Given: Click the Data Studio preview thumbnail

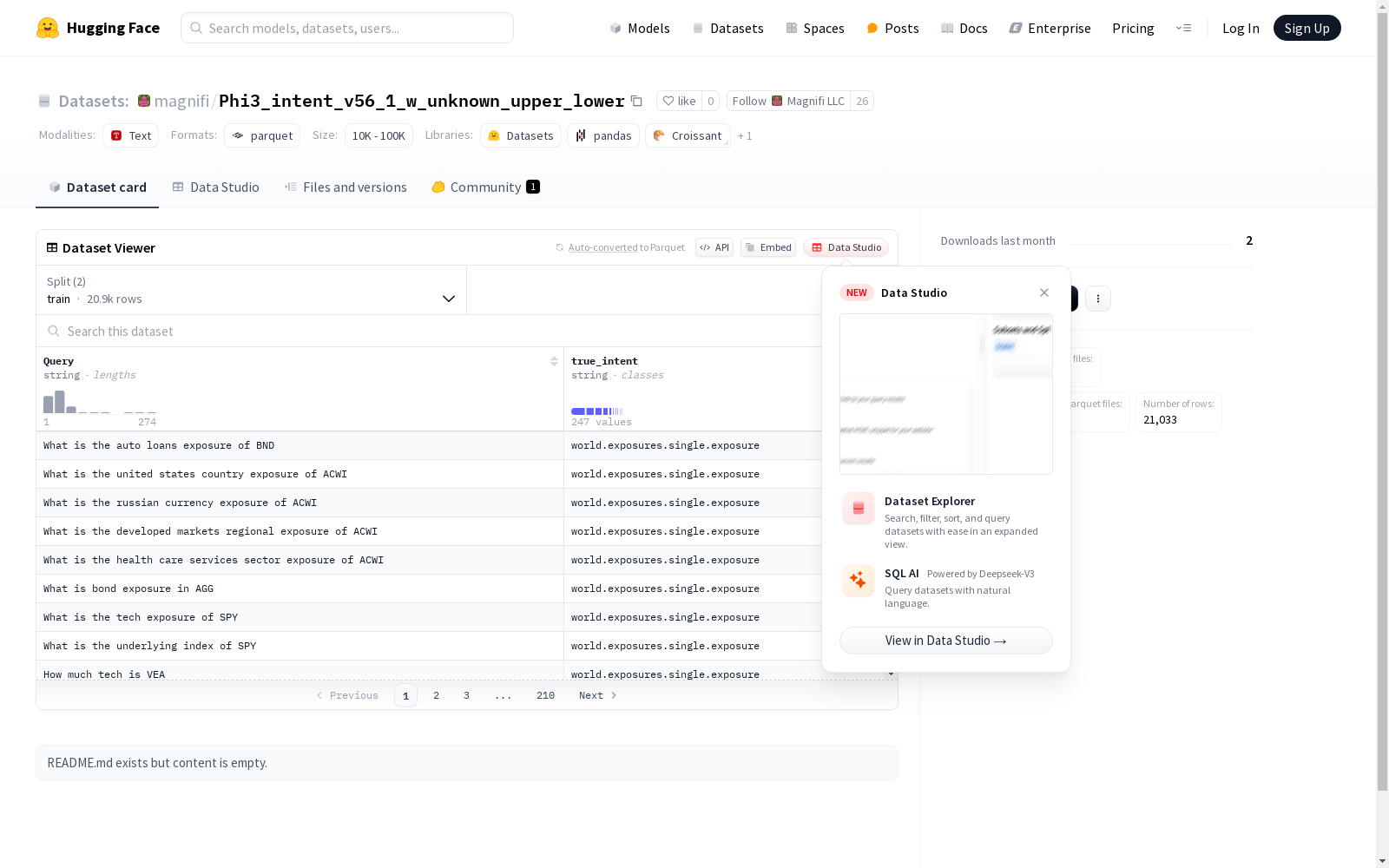Looking at the screenshot, I should coord(946,394).
